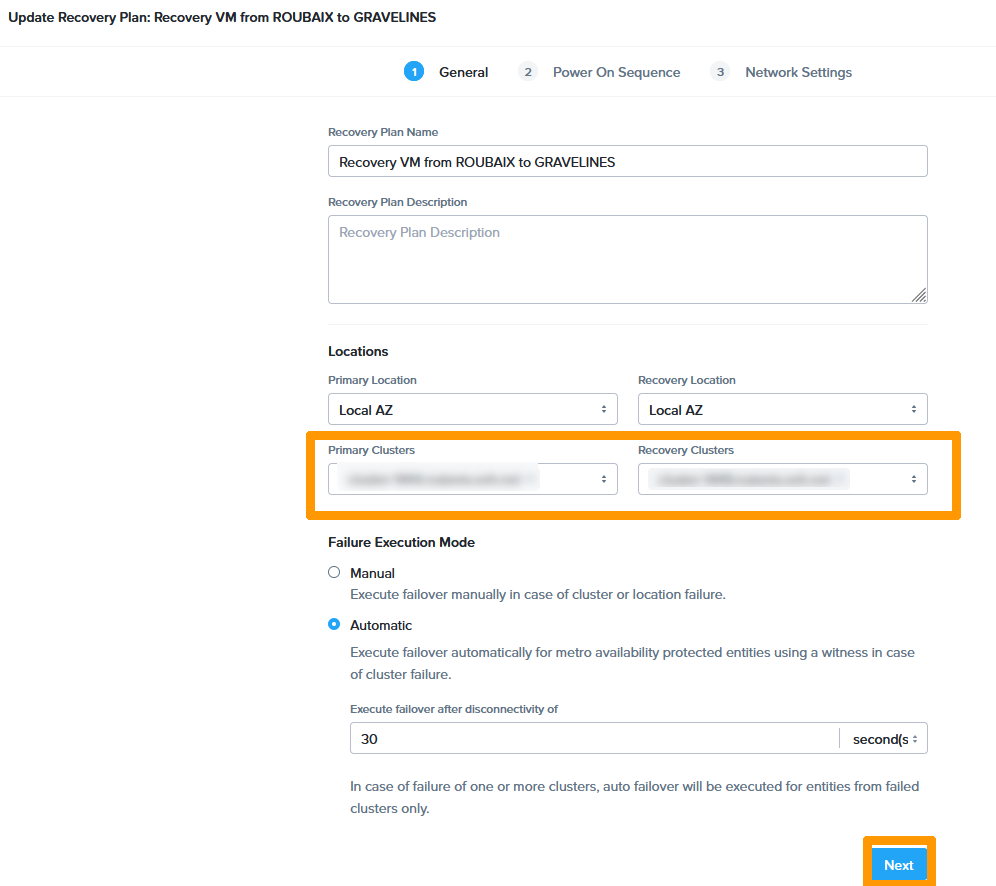
Task: Click inside the Recovery Plan Description box
Action: (627, 258)
